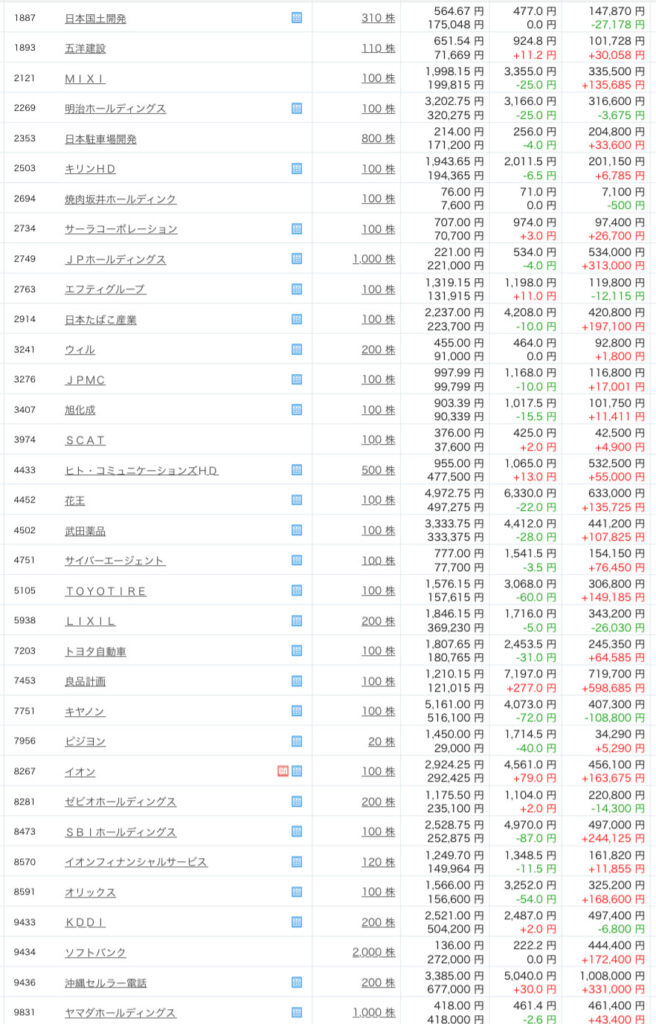This screenshot has width=656, height=1024.
Task: Select the stock code 9434 cell
Action: pos(25,952)
